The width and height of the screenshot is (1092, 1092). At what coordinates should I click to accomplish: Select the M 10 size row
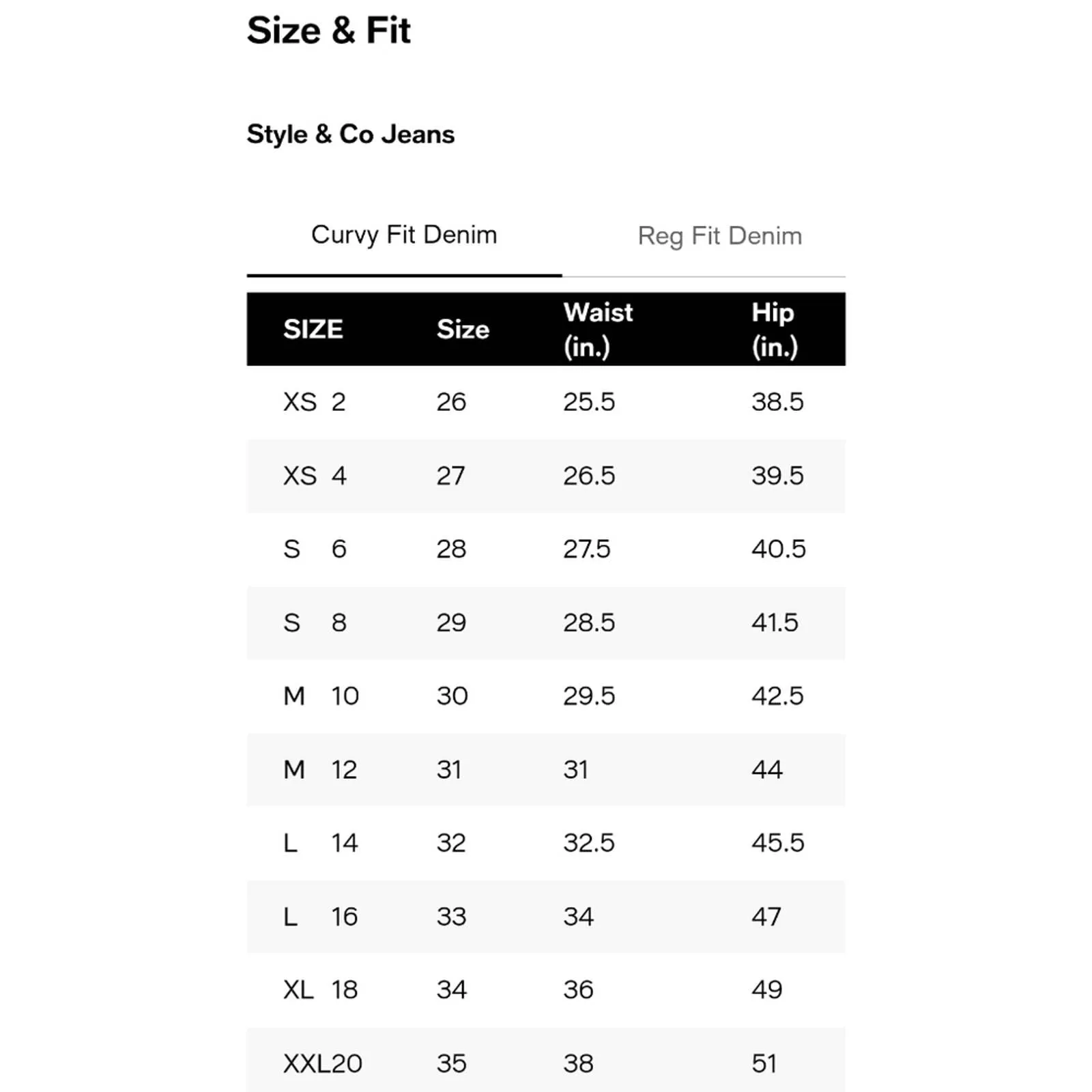click(546, 696)
